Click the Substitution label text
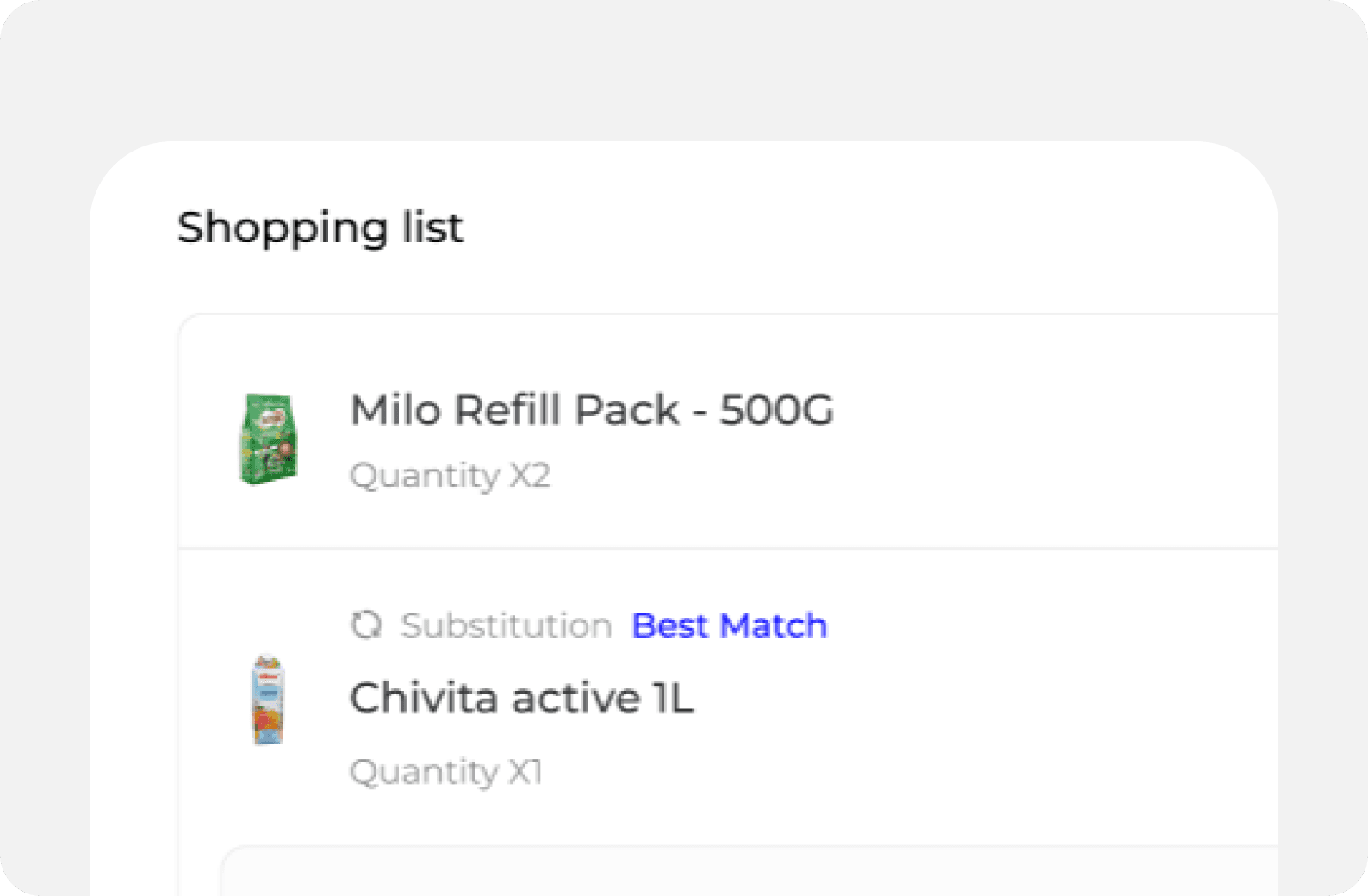The height and width of the screenshot is (896, 1368). pos(506,625)
